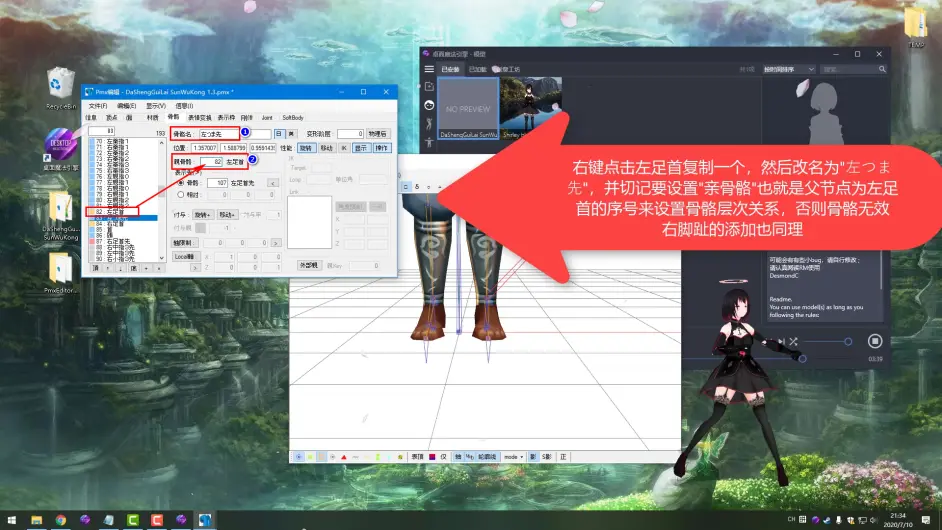Select bone '87: 右足首先' in list
This screenshot has height=530, width=942.
click(123, 241)
